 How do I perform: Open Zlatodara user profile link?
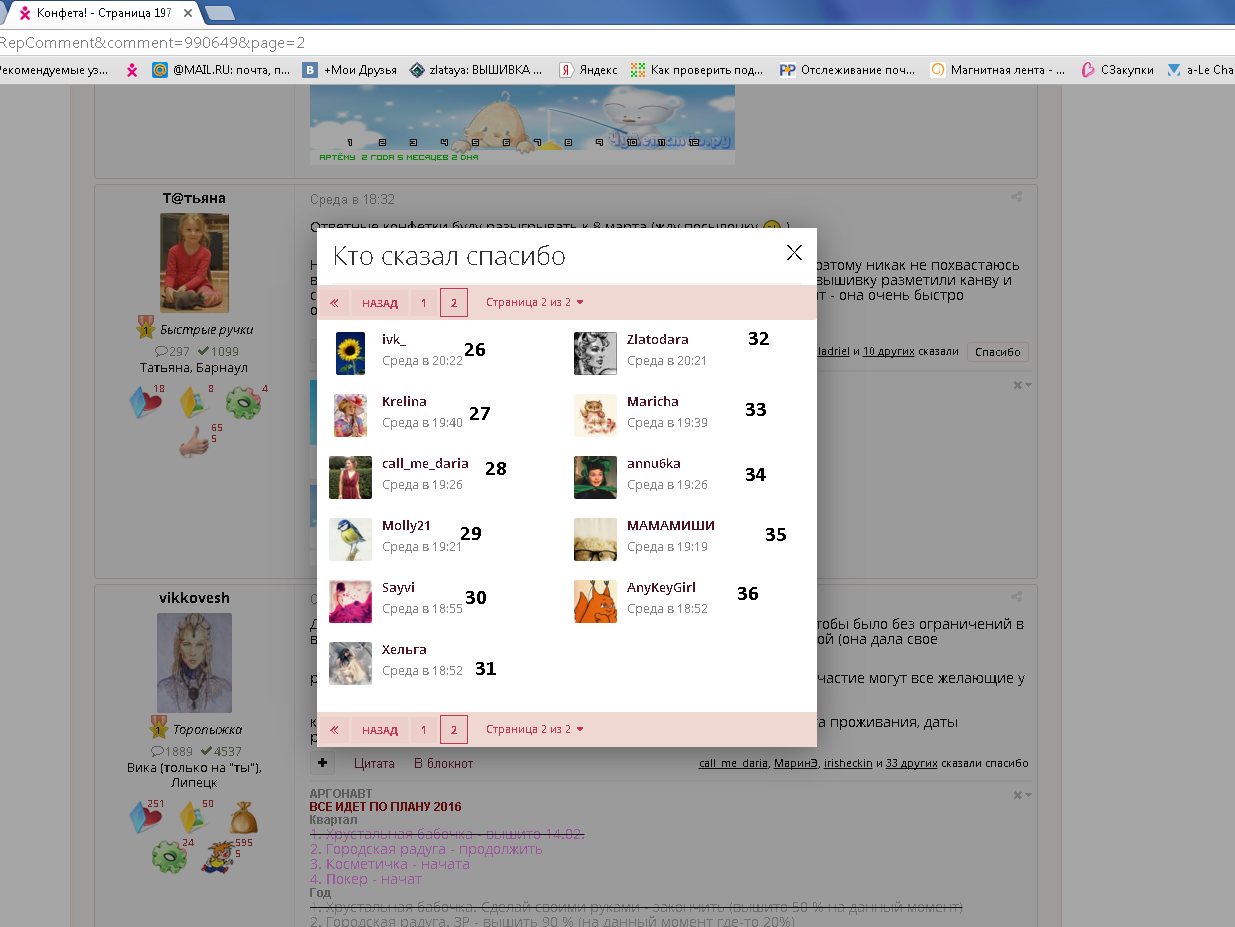pyautogui.click(x=657, y=339)
